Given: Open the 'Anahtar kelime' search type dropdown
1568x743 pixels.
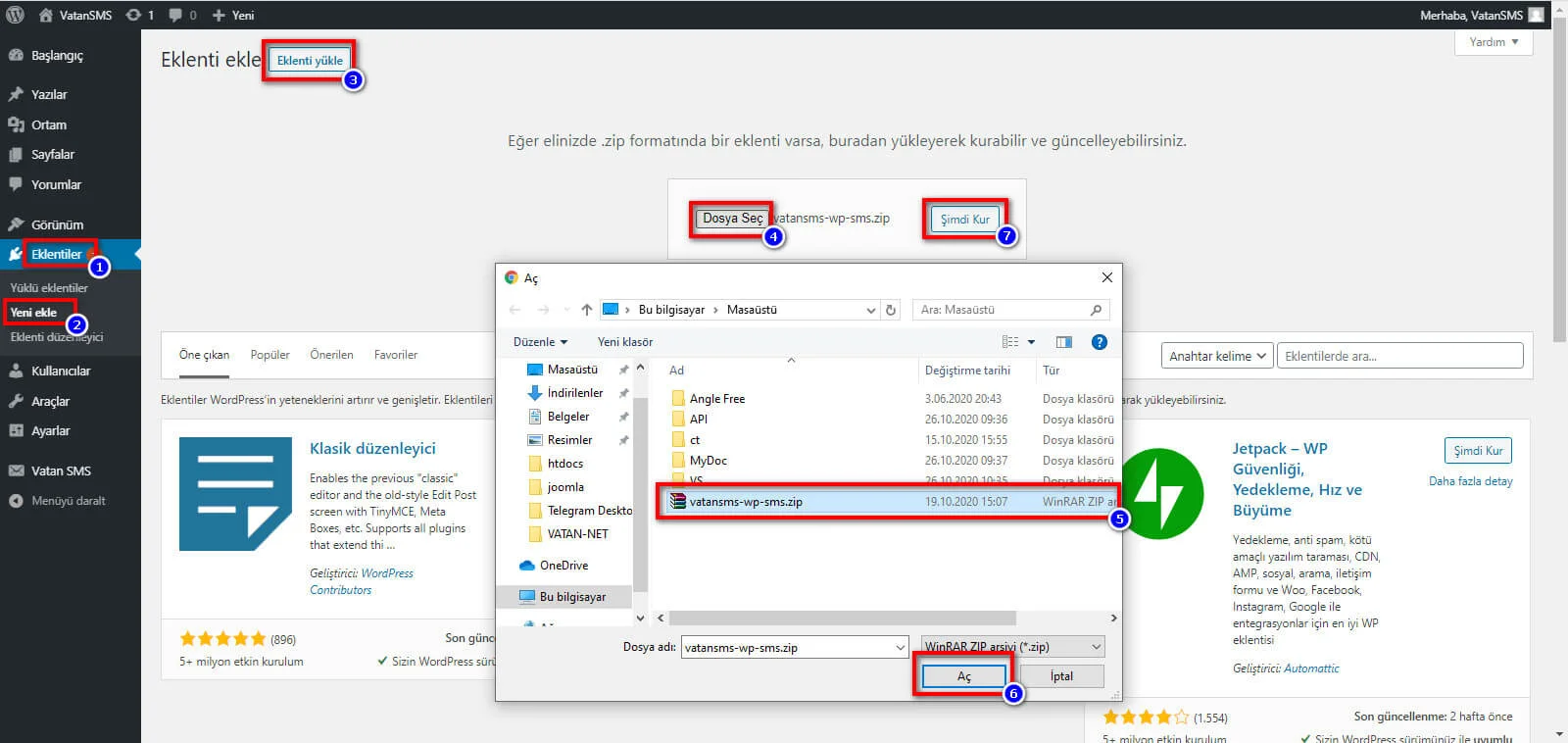Looking at the screenshot, I should (1216, 356).
